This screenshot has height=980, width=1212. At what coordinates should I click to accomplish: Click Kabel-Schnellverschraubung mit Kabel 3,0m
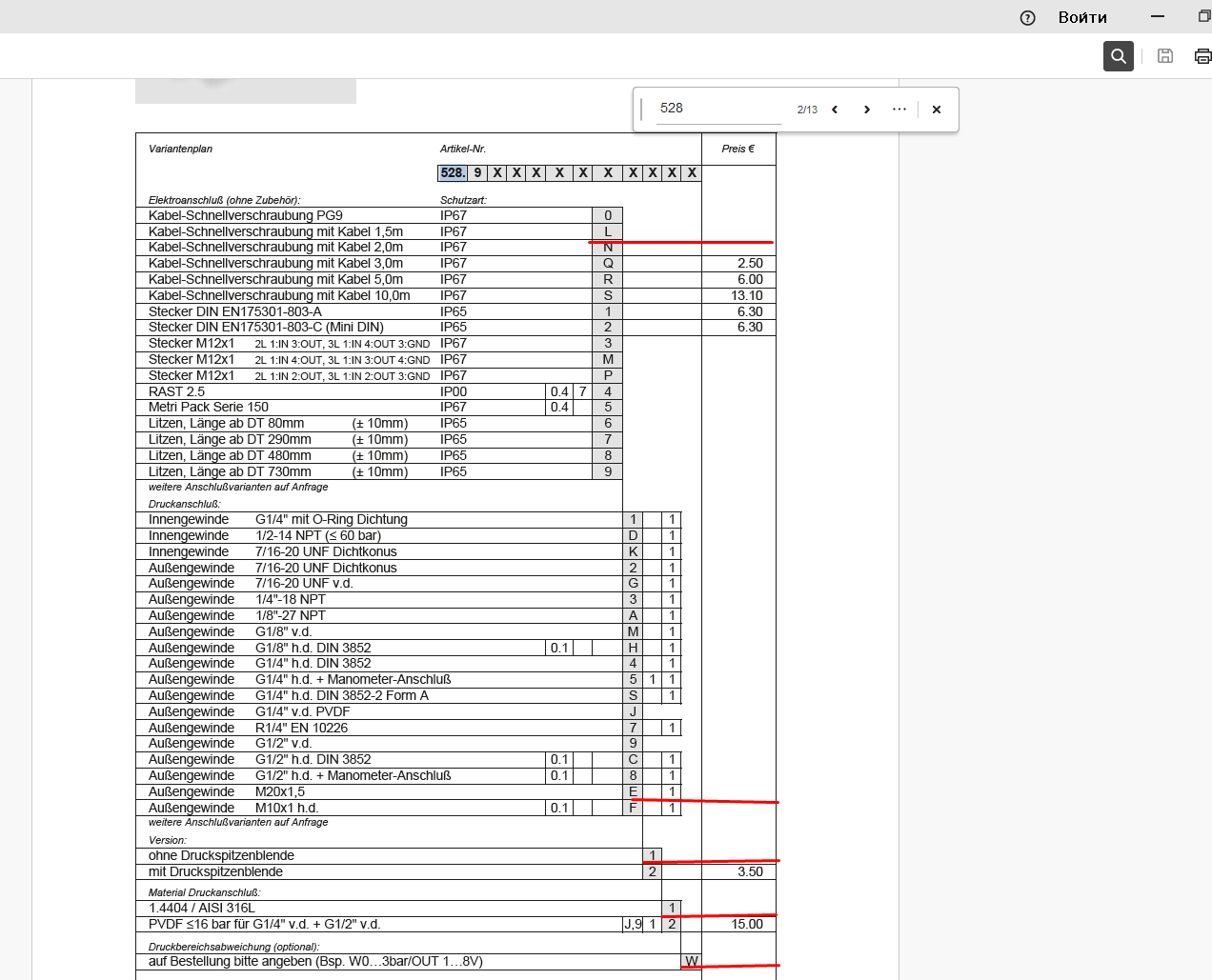[275, 263]
